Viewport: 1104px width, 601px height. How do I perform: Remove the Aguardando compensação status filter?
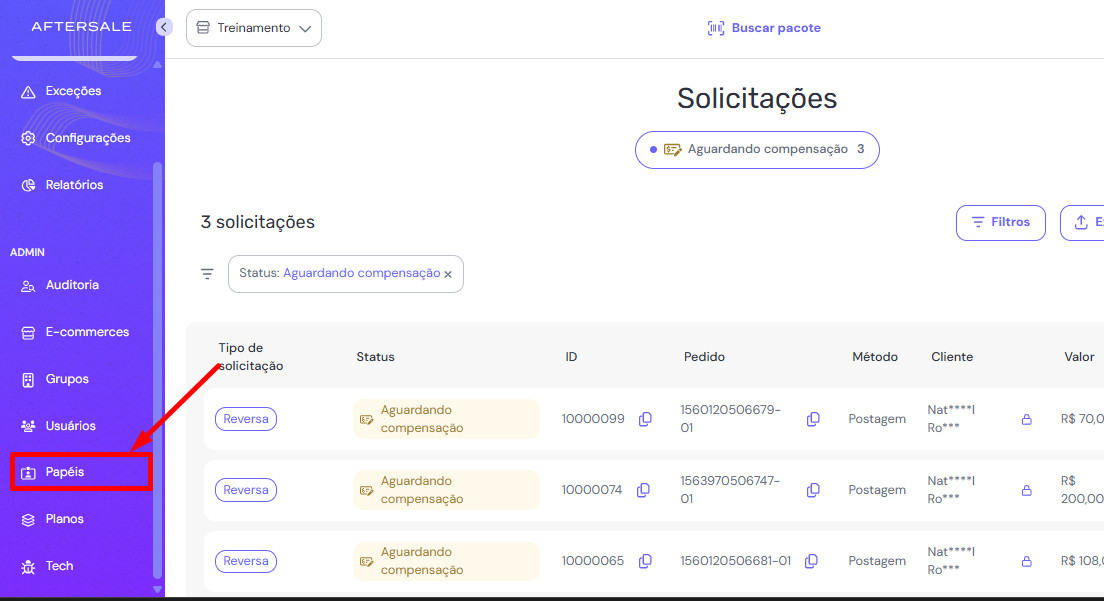[448, 274]
